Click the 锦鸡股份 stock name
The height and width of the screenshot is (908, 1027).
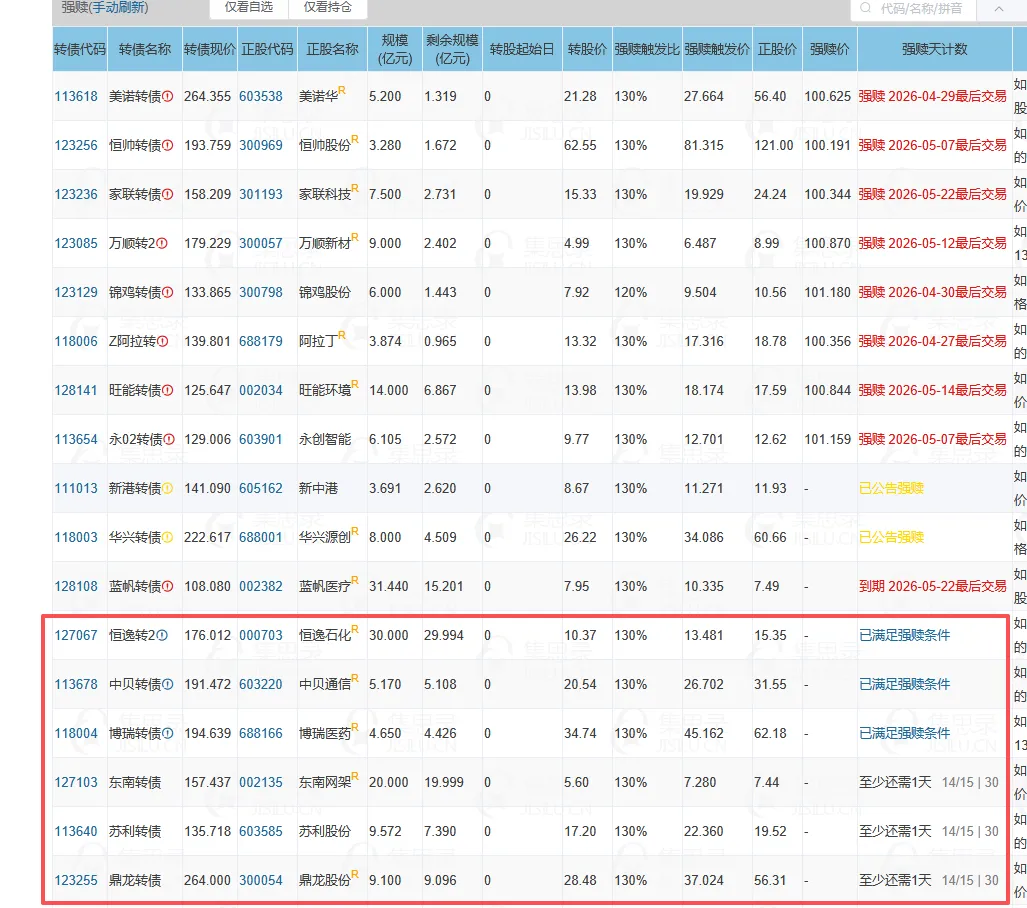click(x=325, y=292)
